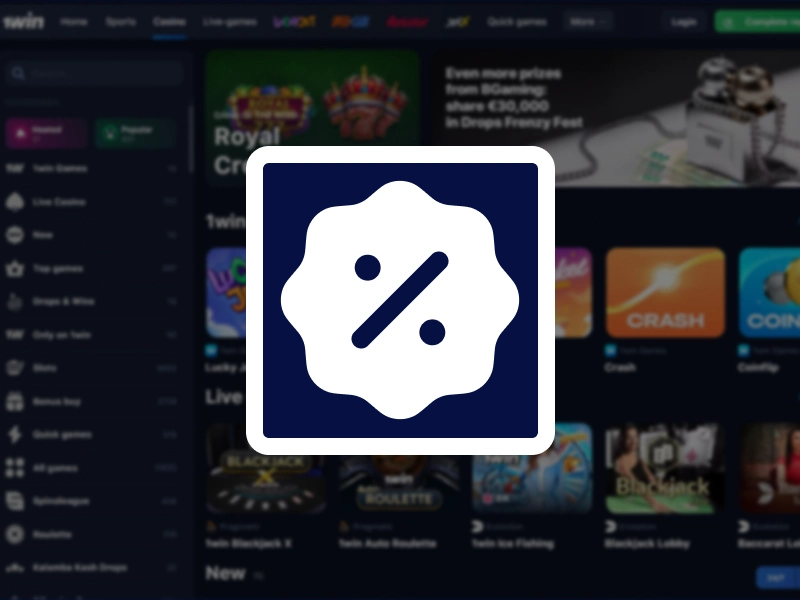Click the Login button

click(x=685, y=21)
